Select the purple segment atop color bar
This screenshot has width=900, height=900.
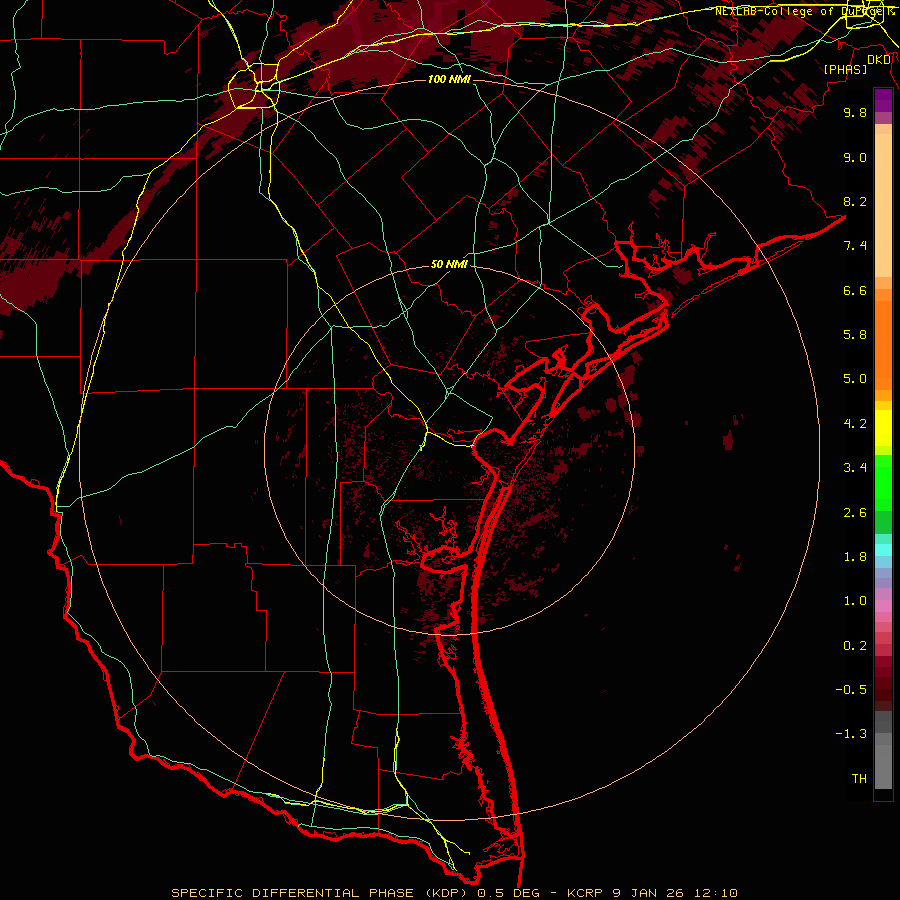tap(883, 100)
